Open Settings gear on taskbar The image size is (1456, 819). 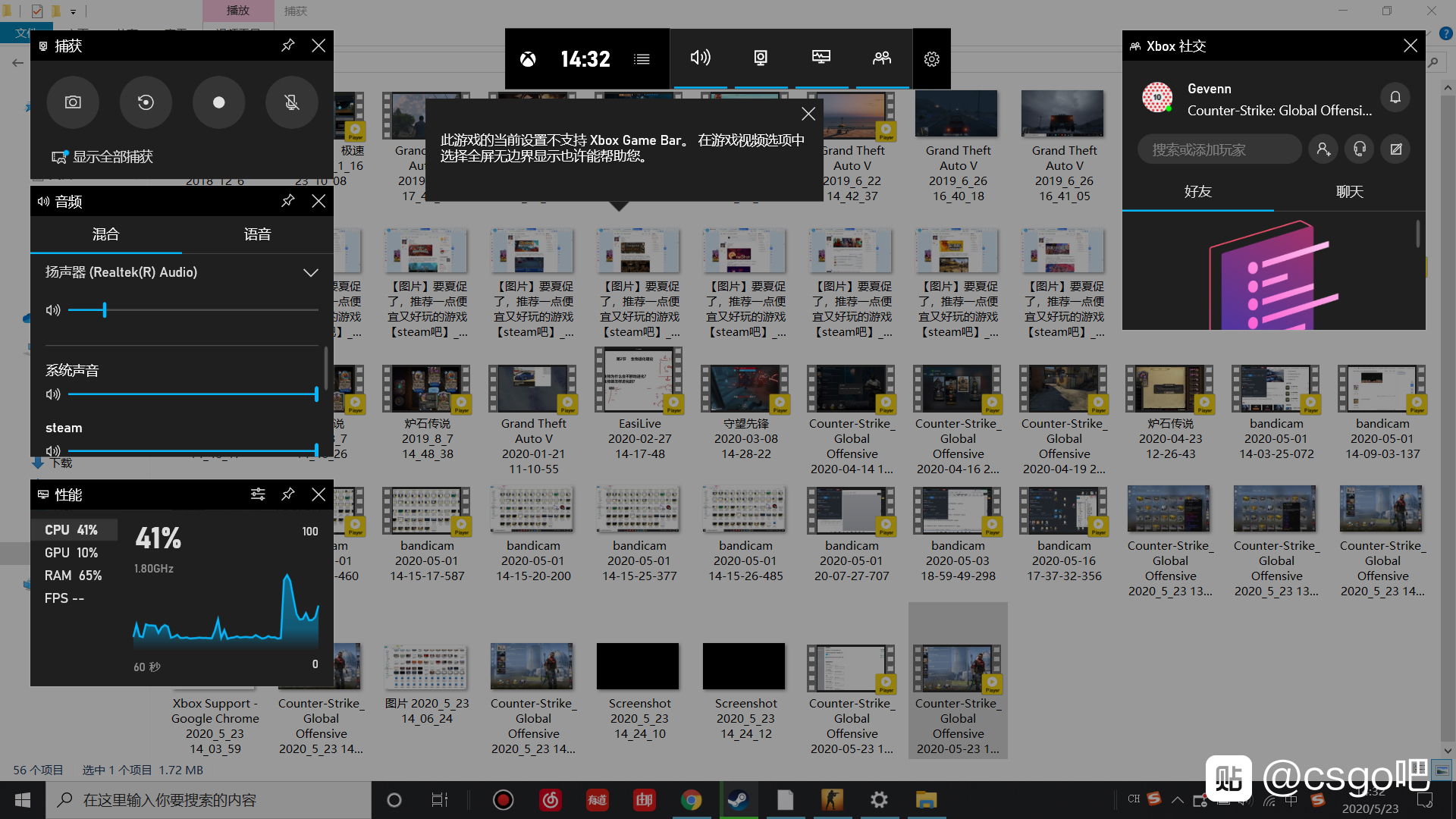(879, 800)
